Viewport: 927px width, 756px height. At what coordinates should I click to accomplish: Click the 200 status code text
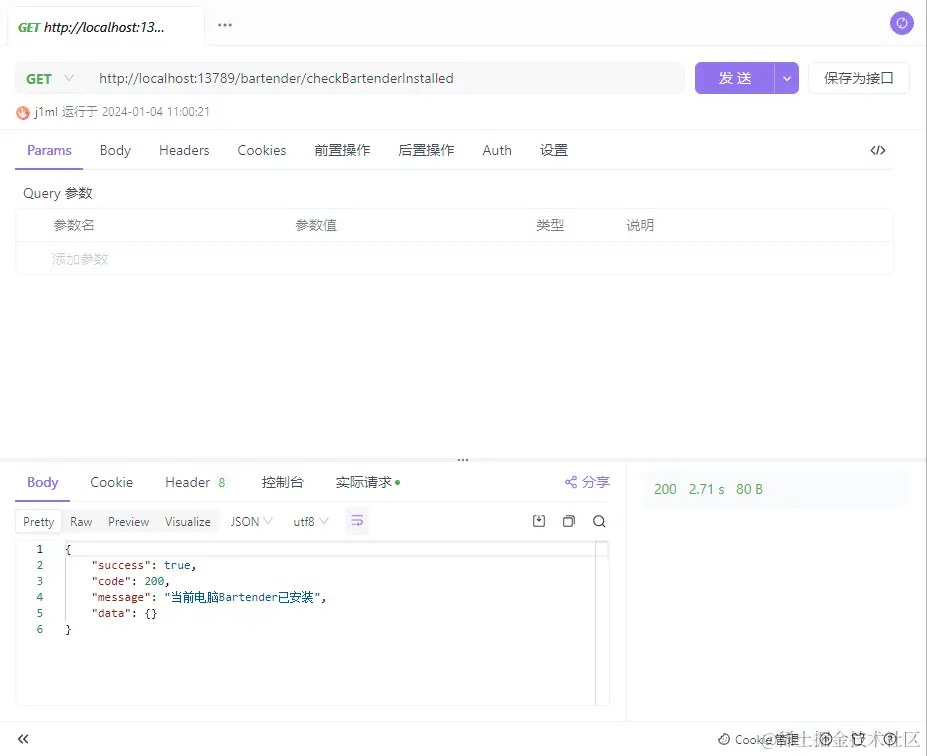coord(665,489)
